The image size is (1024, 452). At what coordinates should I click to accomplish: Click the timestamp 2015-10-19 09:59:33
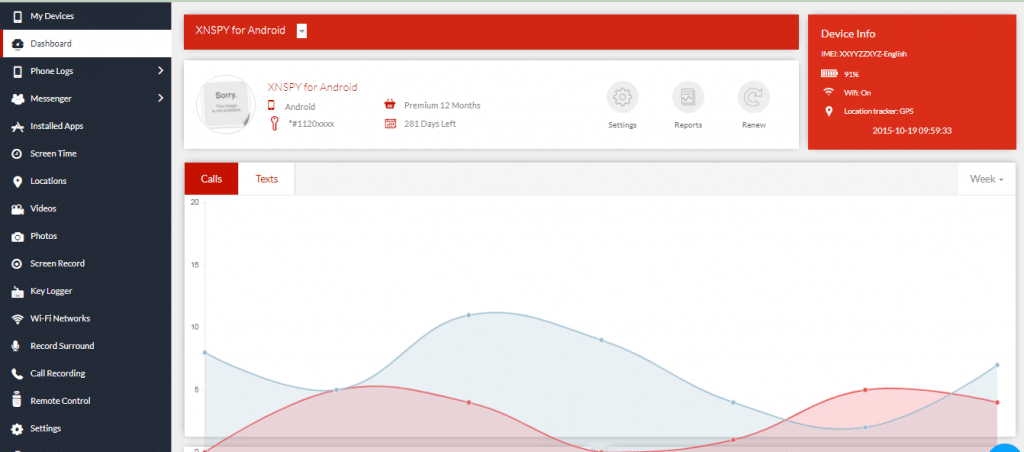point(912,131)
